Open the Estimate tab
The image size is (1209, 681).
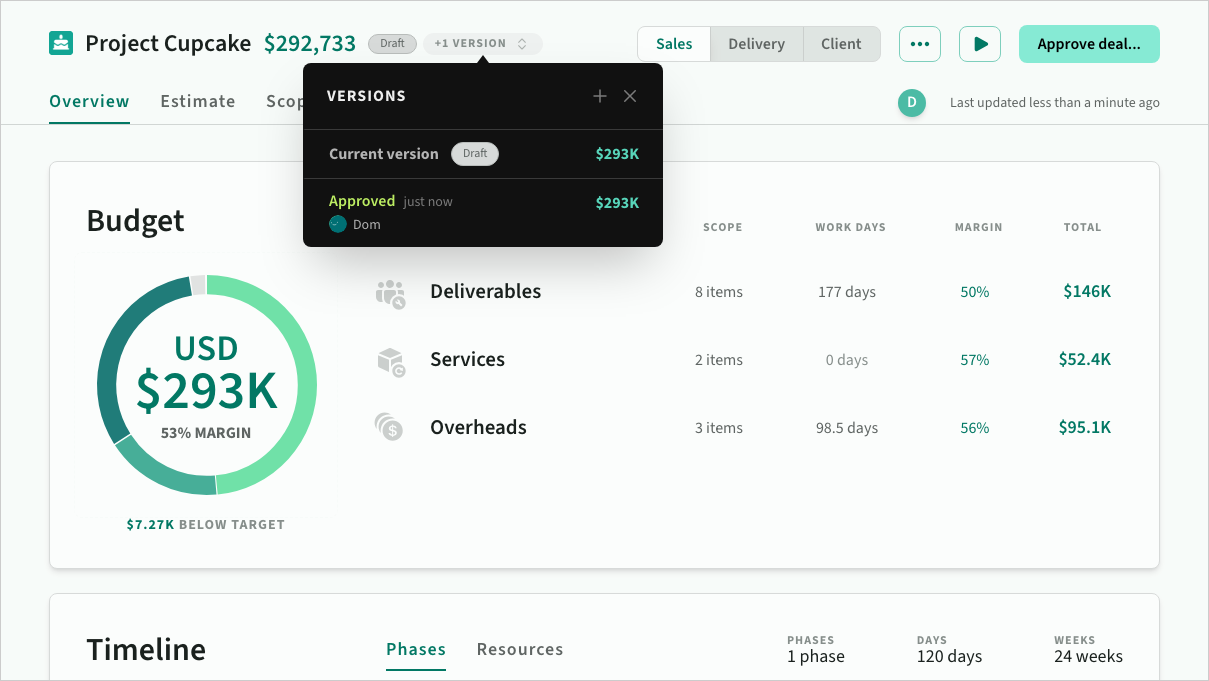[x=198, y=101]
